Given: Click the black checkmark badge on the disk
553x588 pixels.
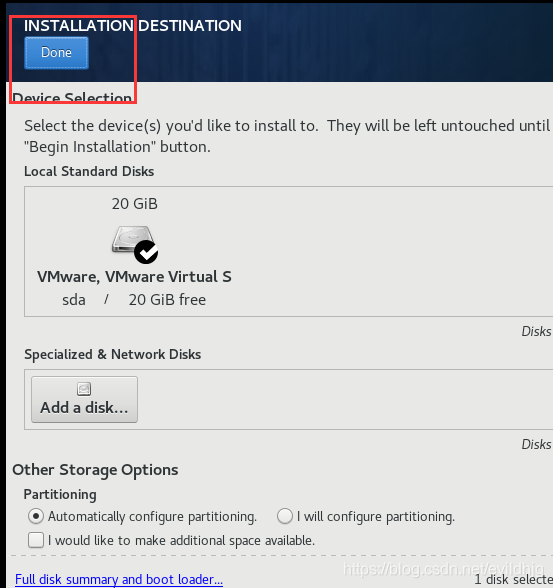Looking at the screenshot, I should point(146,252).
